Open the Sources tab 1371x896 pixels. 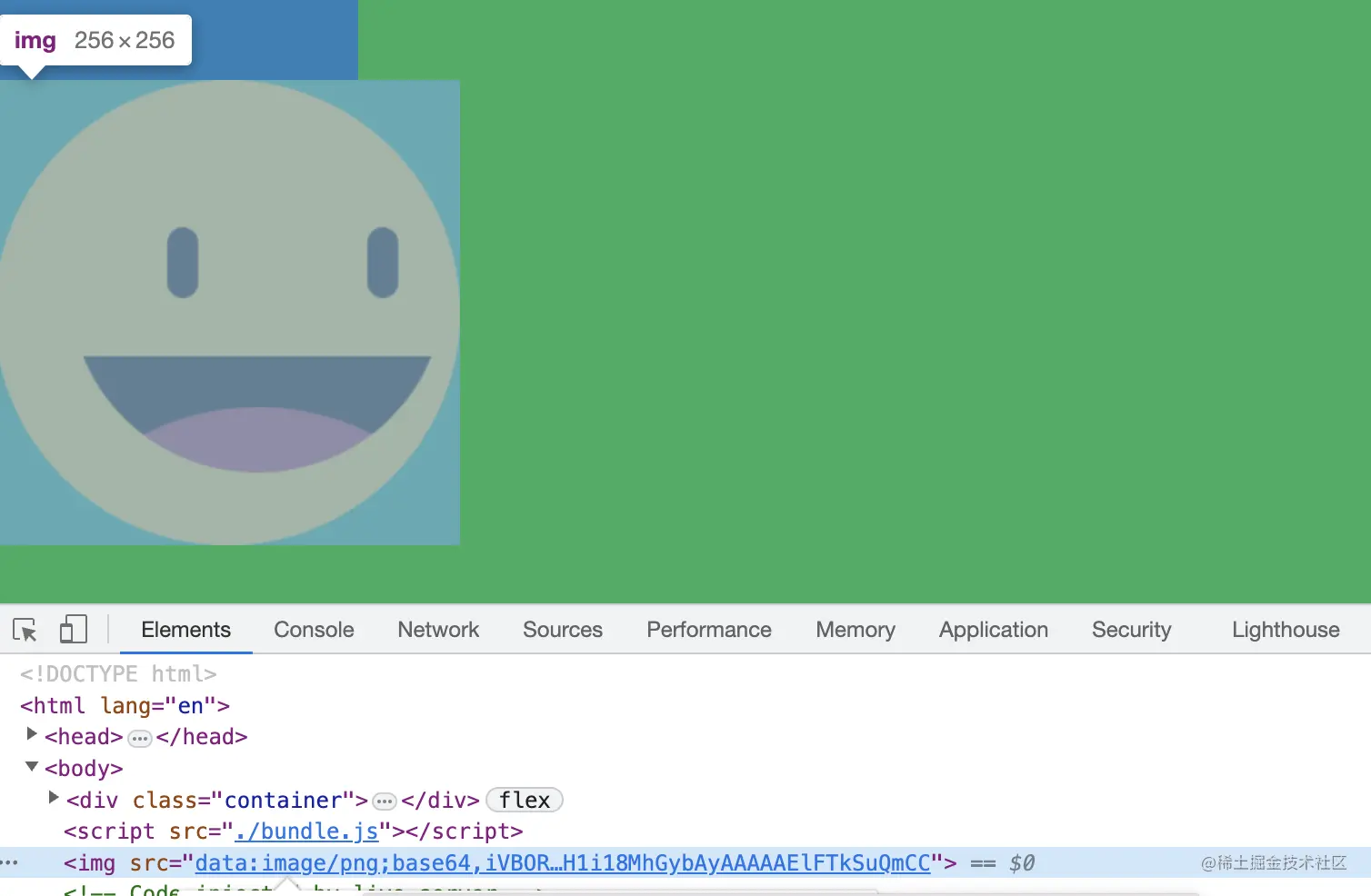[x=563, y=630]
